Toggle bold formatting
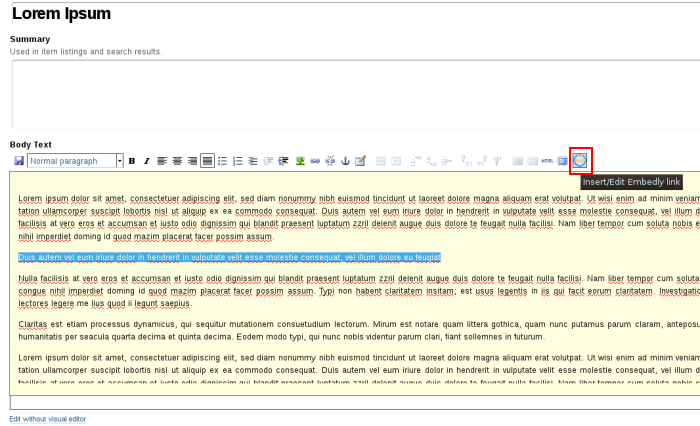Viewport: 700px width, 426px height. click(132, 161)
